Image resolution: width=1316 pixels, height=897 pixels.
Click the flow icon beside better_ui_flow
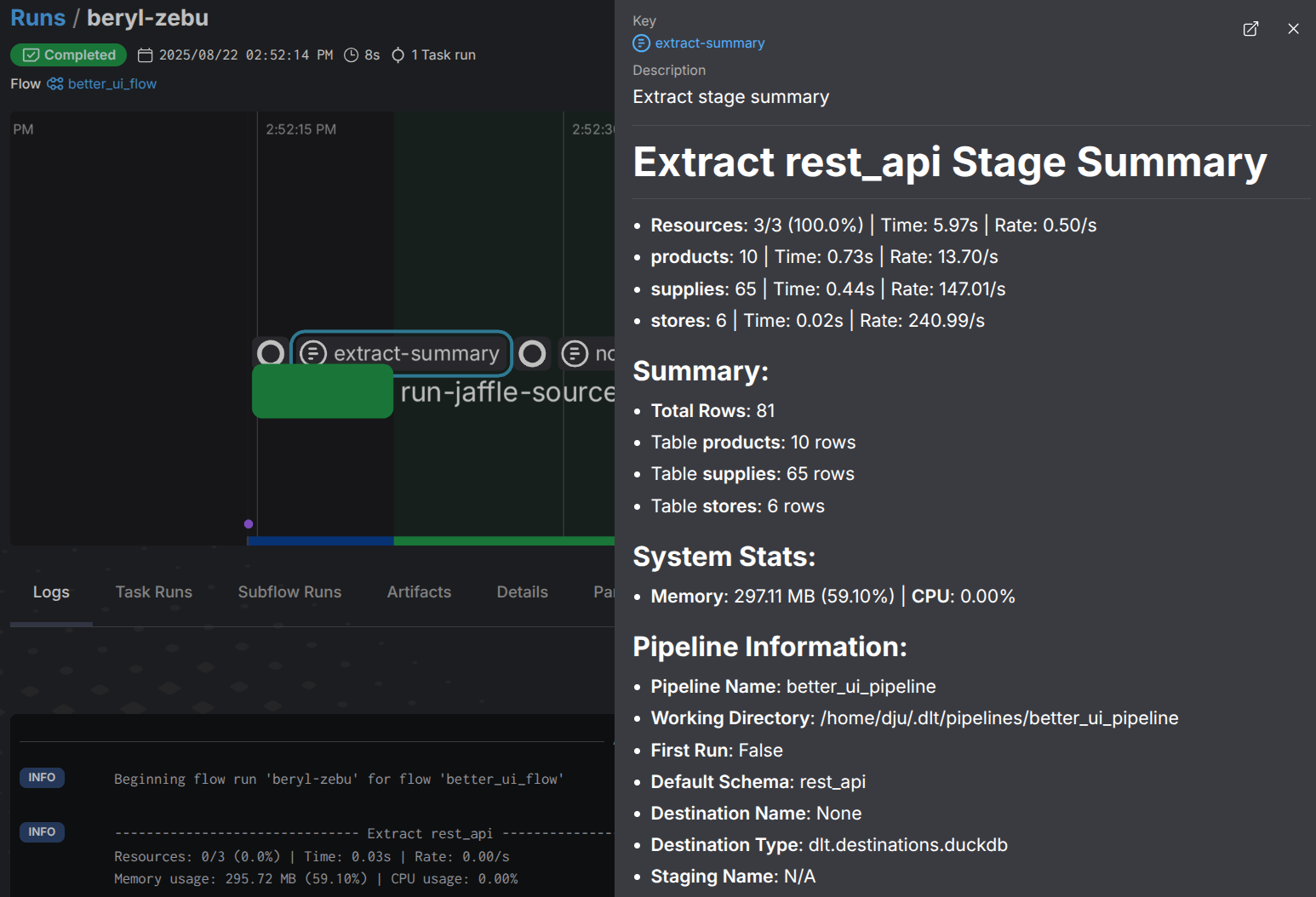coord(55,84)
